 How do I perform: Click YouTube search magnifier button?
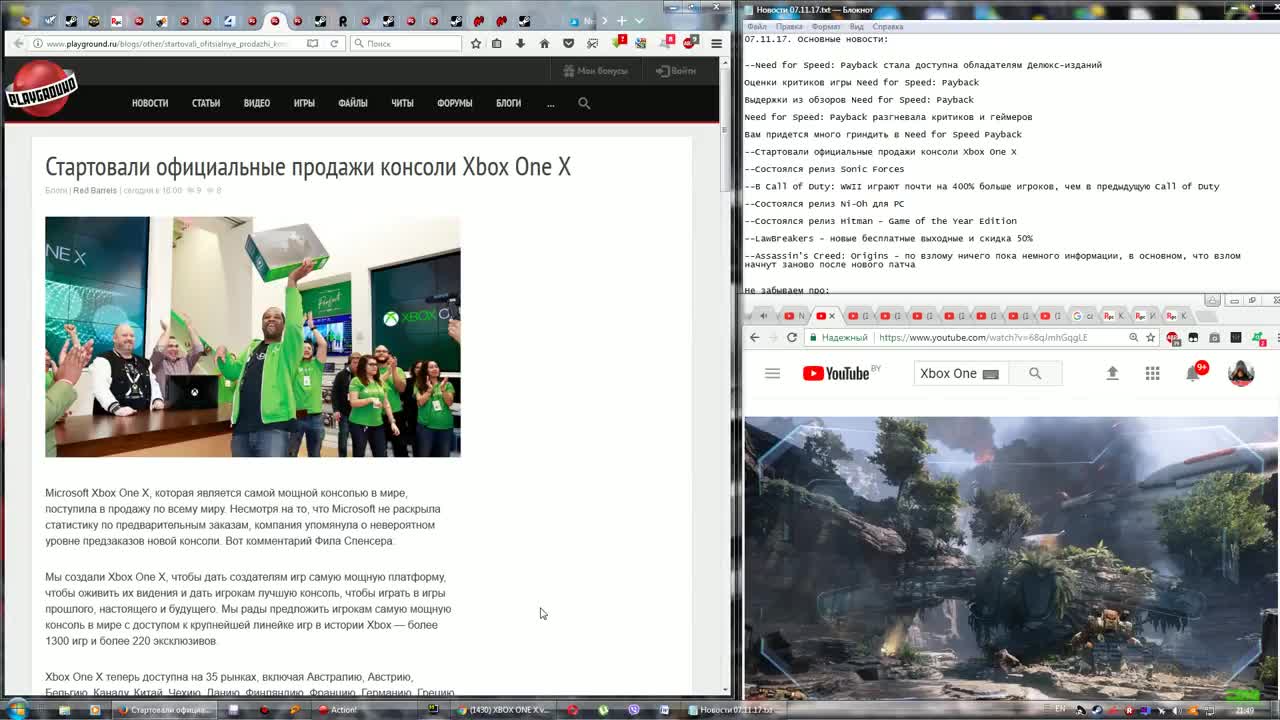pyautogui.click(x=1035, y=373)
